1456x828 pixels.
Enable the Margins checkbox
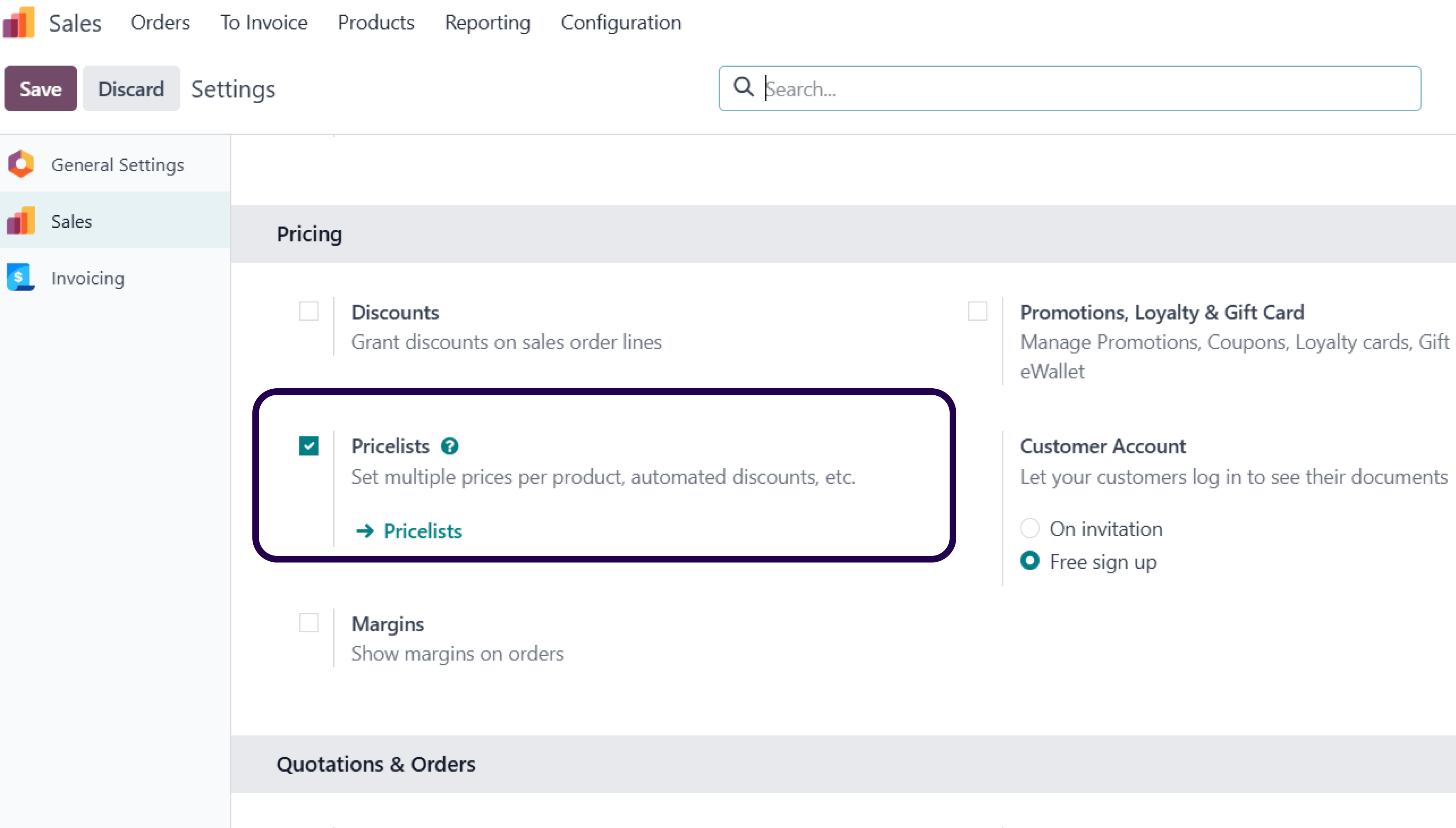coord(309,623)
